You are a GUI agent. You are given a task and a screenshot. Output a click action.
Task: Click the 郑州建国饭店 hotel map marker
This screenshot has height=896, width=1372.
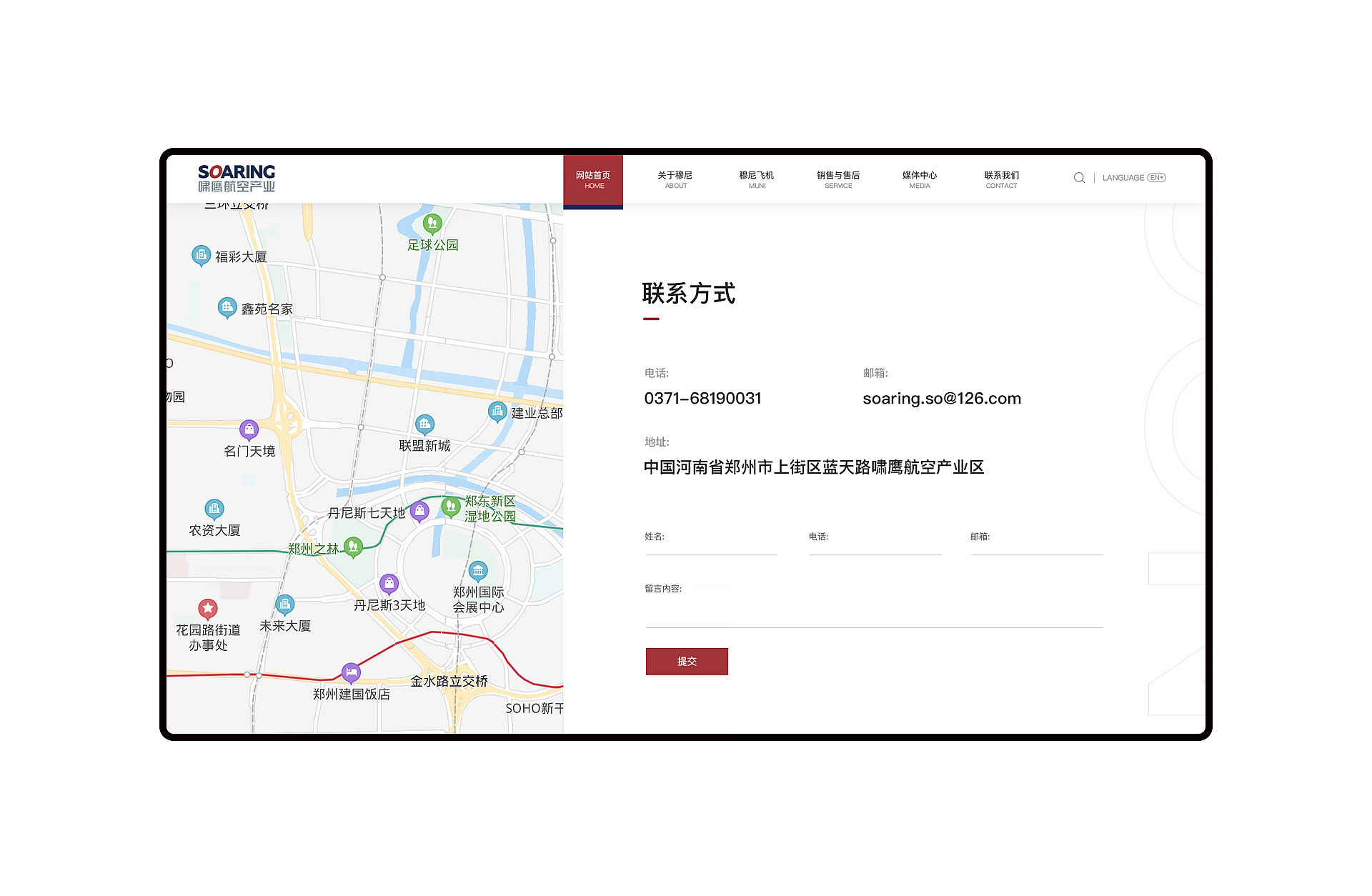tap(351, 672)
